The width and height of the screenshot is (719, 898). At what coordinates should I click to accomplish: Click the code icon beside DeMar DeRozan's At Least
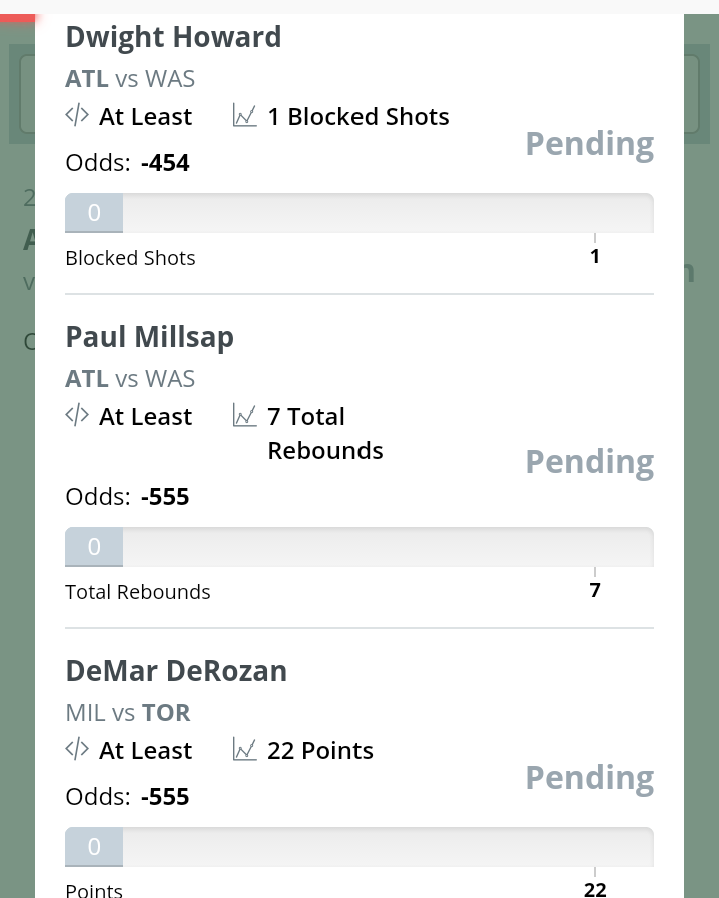[77, 749]
